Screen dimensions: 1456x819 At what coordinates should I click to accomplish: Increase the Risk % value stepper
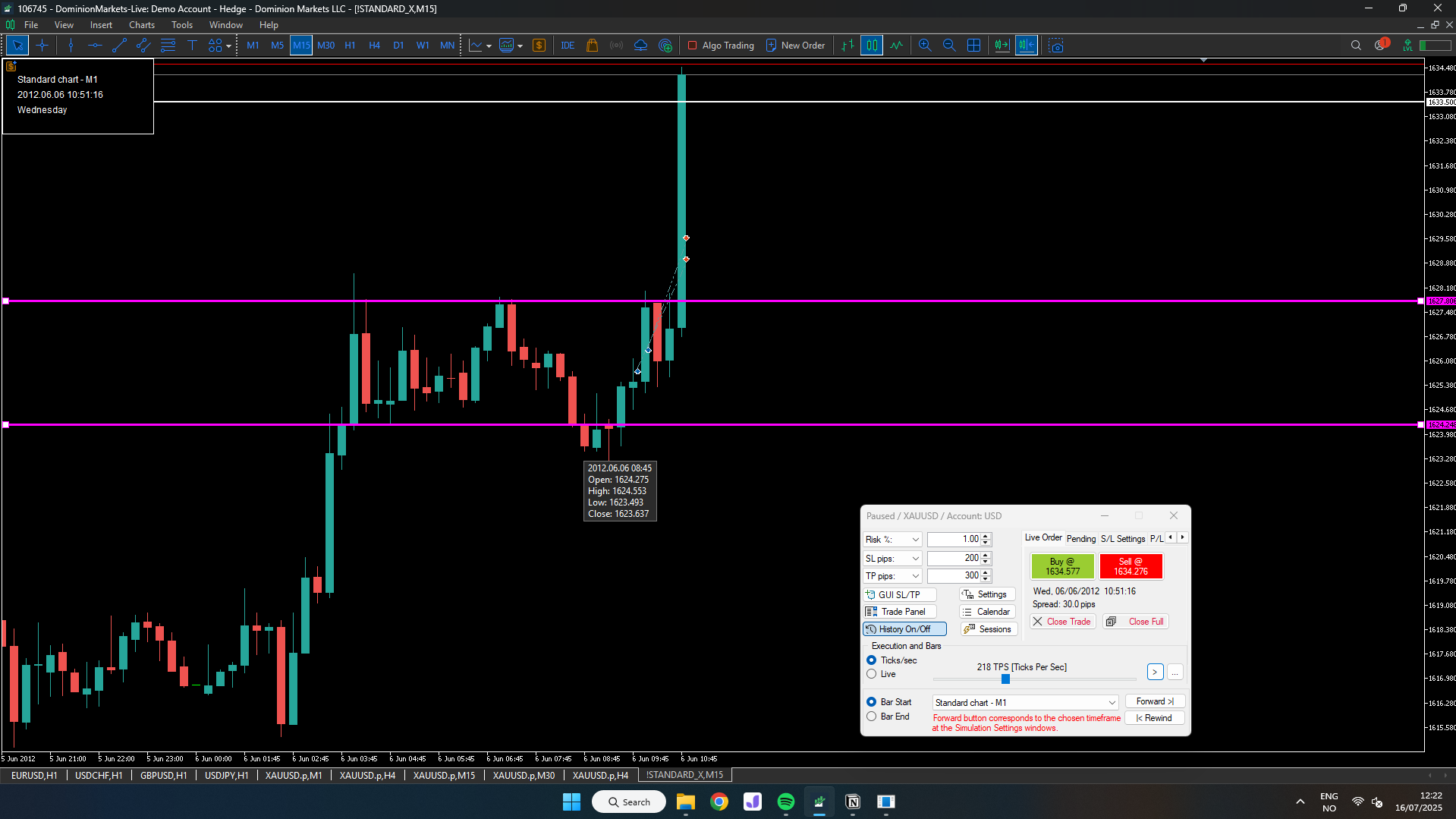(986, 536)
